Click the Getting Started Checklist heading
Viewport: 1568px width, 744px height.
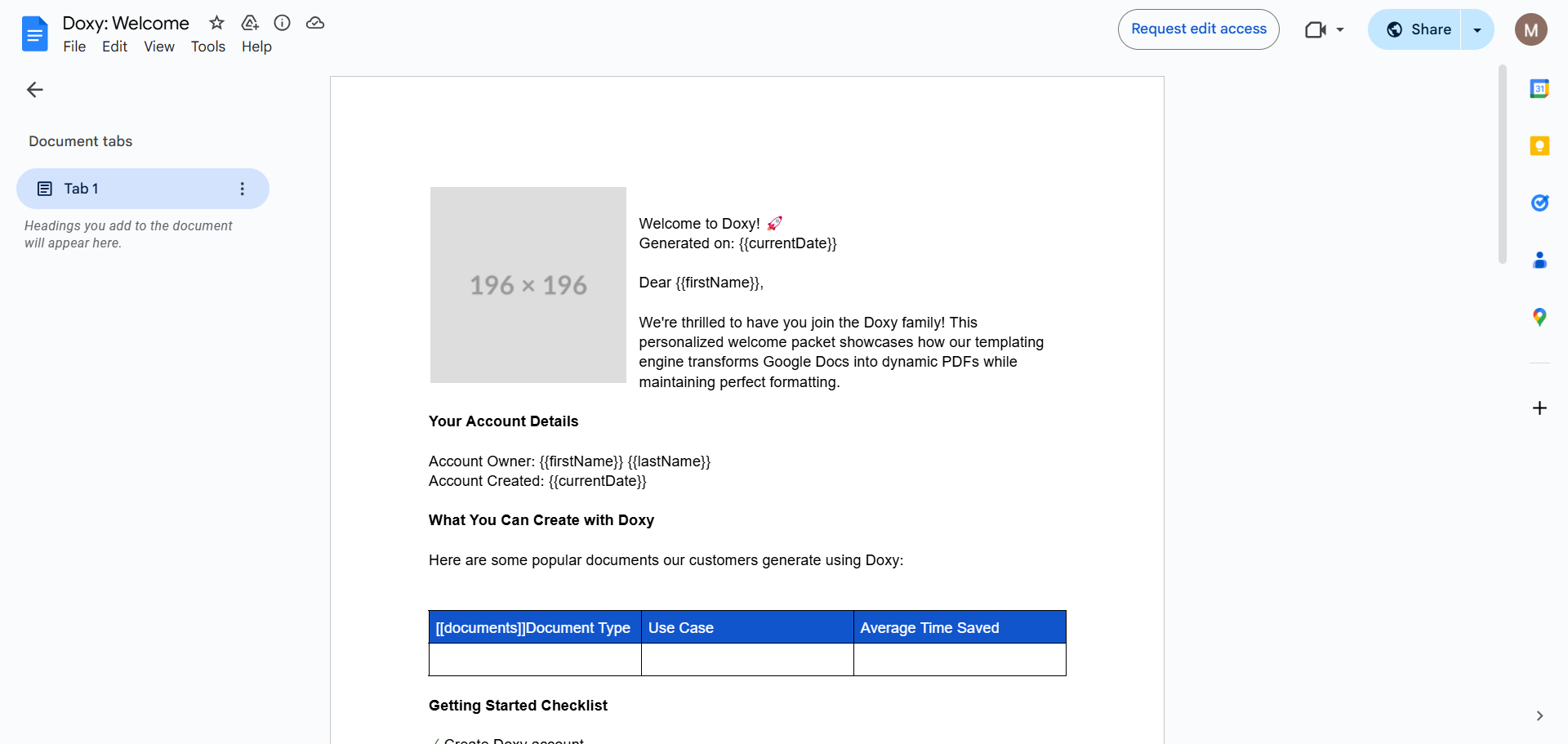pyautogui.click(x=518, y=706)
